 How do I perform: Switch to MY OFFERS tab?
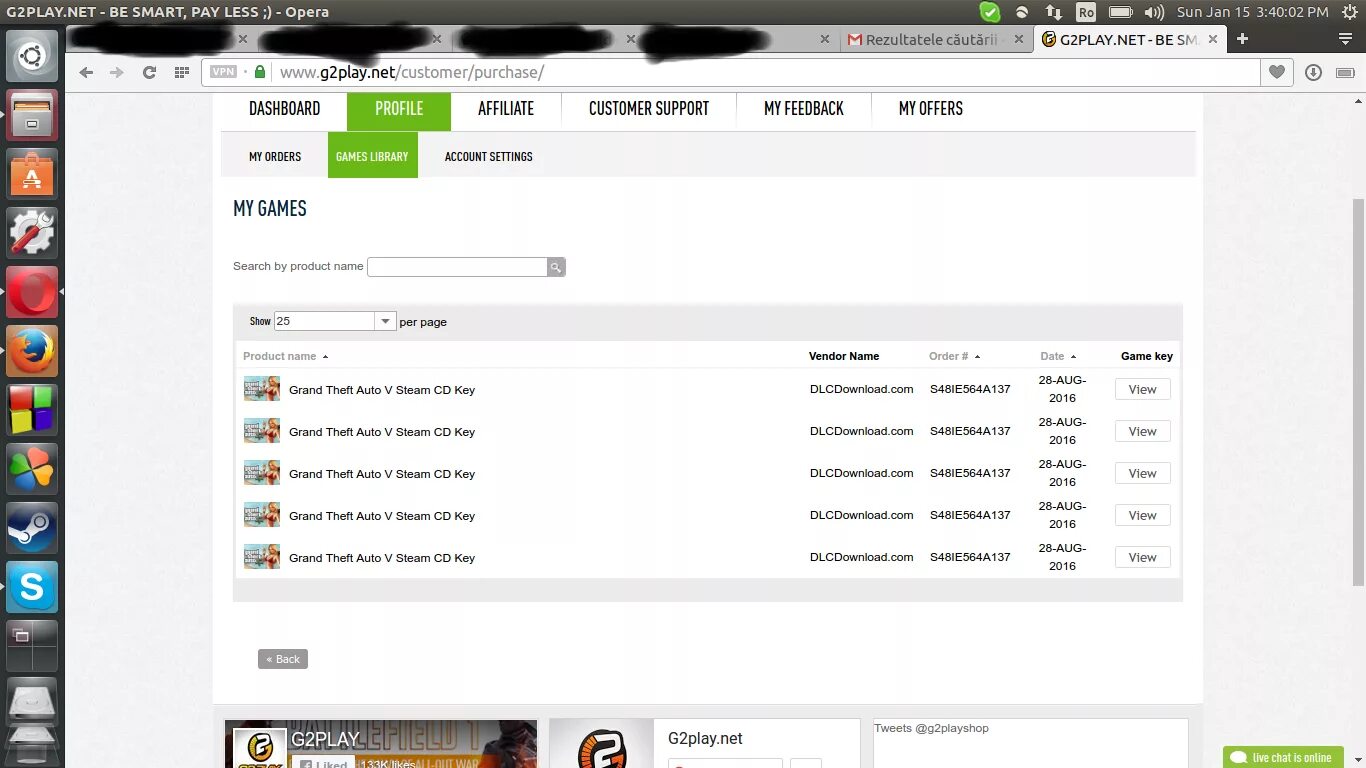tap(931, 109)
